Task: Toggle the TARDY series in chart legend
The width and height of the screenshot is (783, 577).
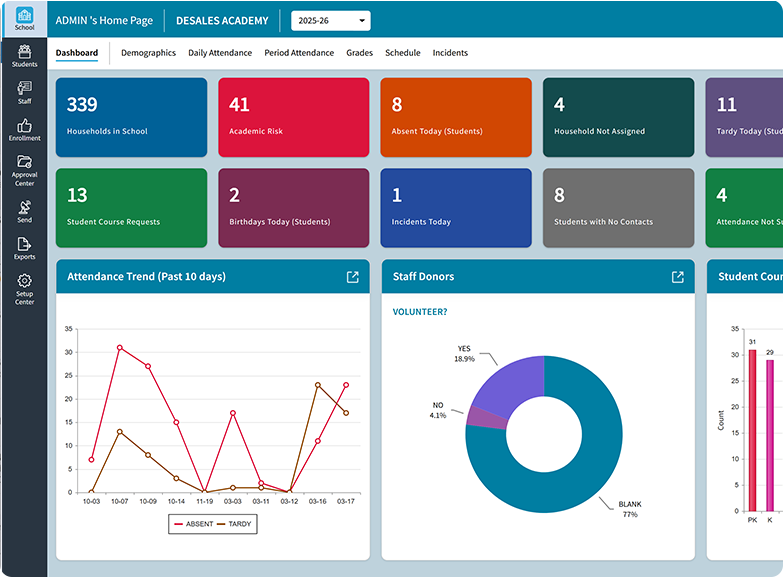Action: pos(234,524)
